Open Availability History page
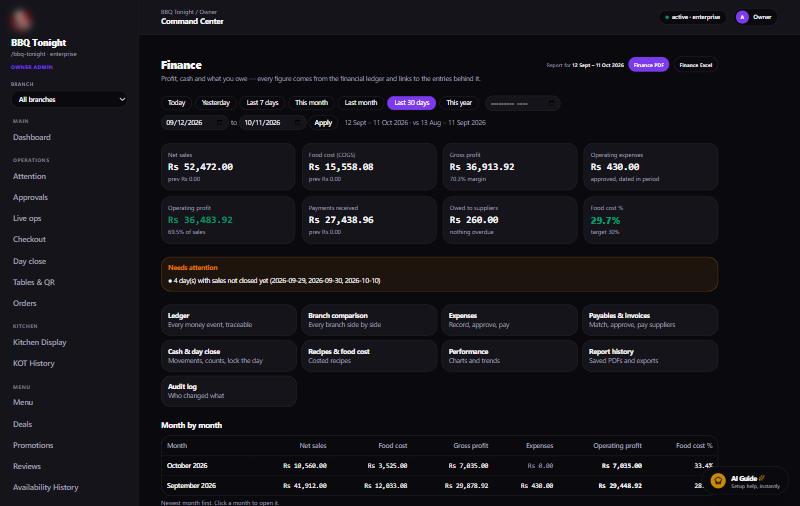 tap(46, 487)
